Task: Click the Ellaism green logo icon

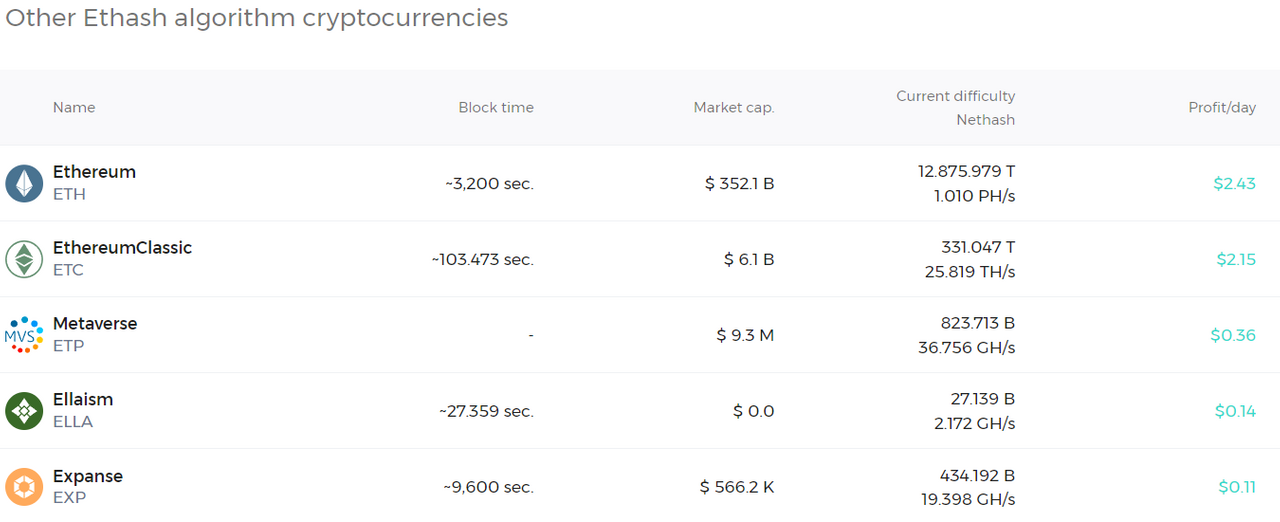Action: point(24,411)
